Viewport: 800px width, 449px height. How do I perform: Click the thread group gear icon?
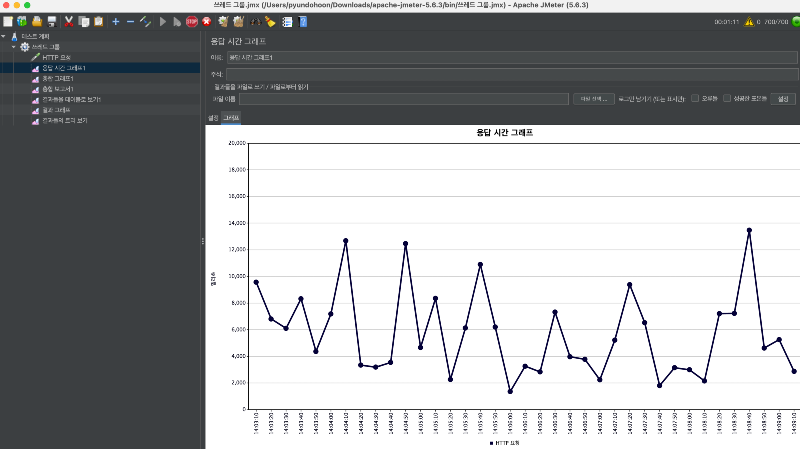click(x=24, y=47)
